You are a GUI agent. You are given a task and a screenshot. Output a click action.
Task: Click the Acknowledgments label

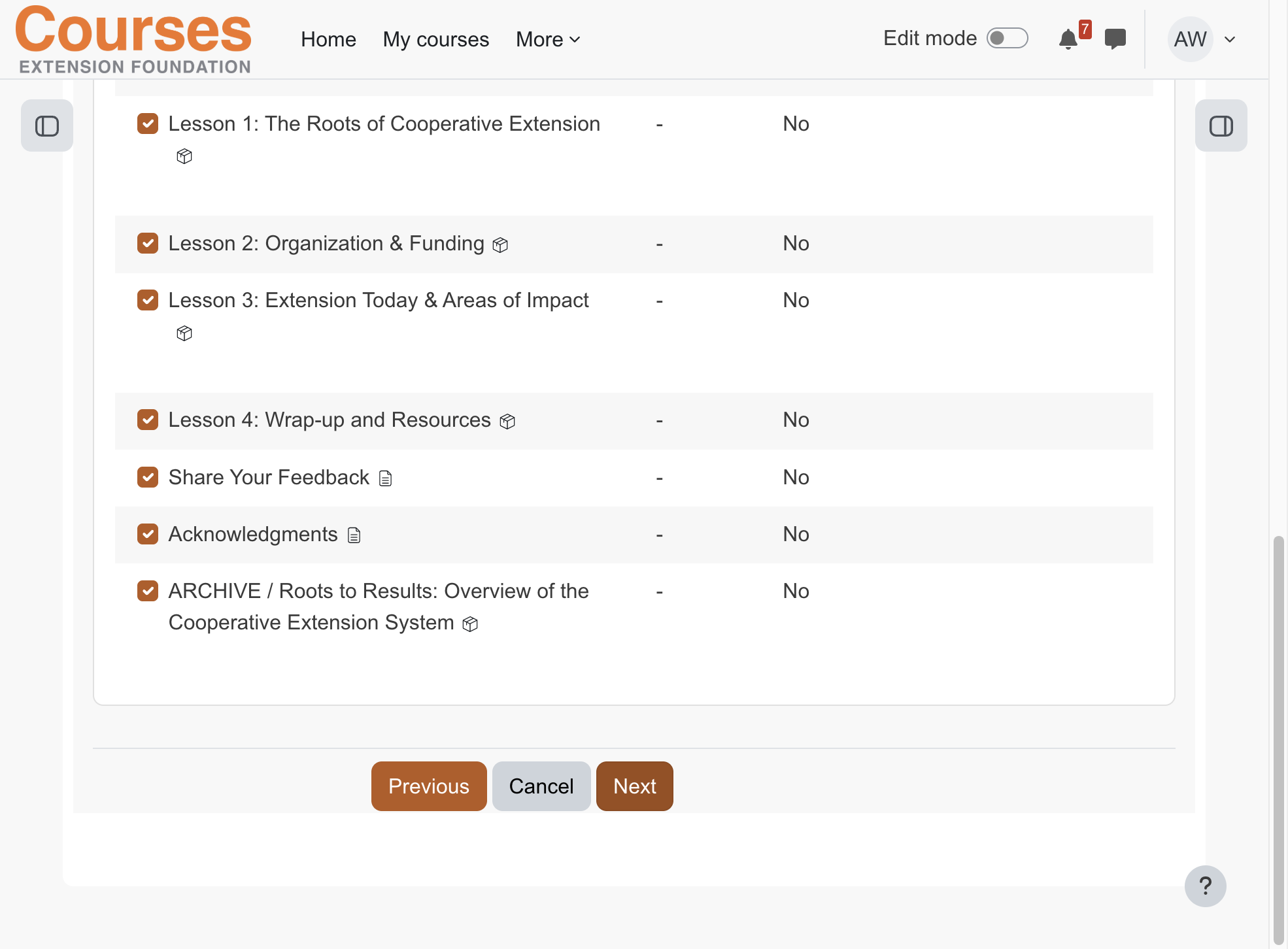[x=253, y=534]
